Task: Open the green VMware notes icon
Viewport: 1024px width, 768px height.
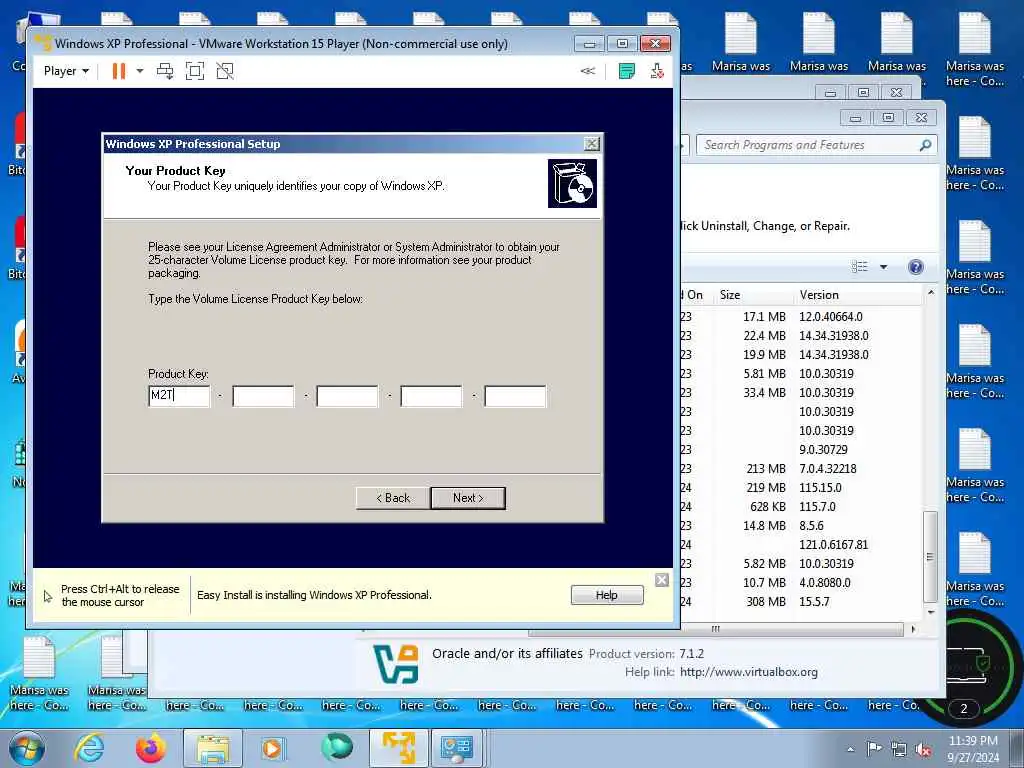Action: pyautogui.click(x=626, y=71)
